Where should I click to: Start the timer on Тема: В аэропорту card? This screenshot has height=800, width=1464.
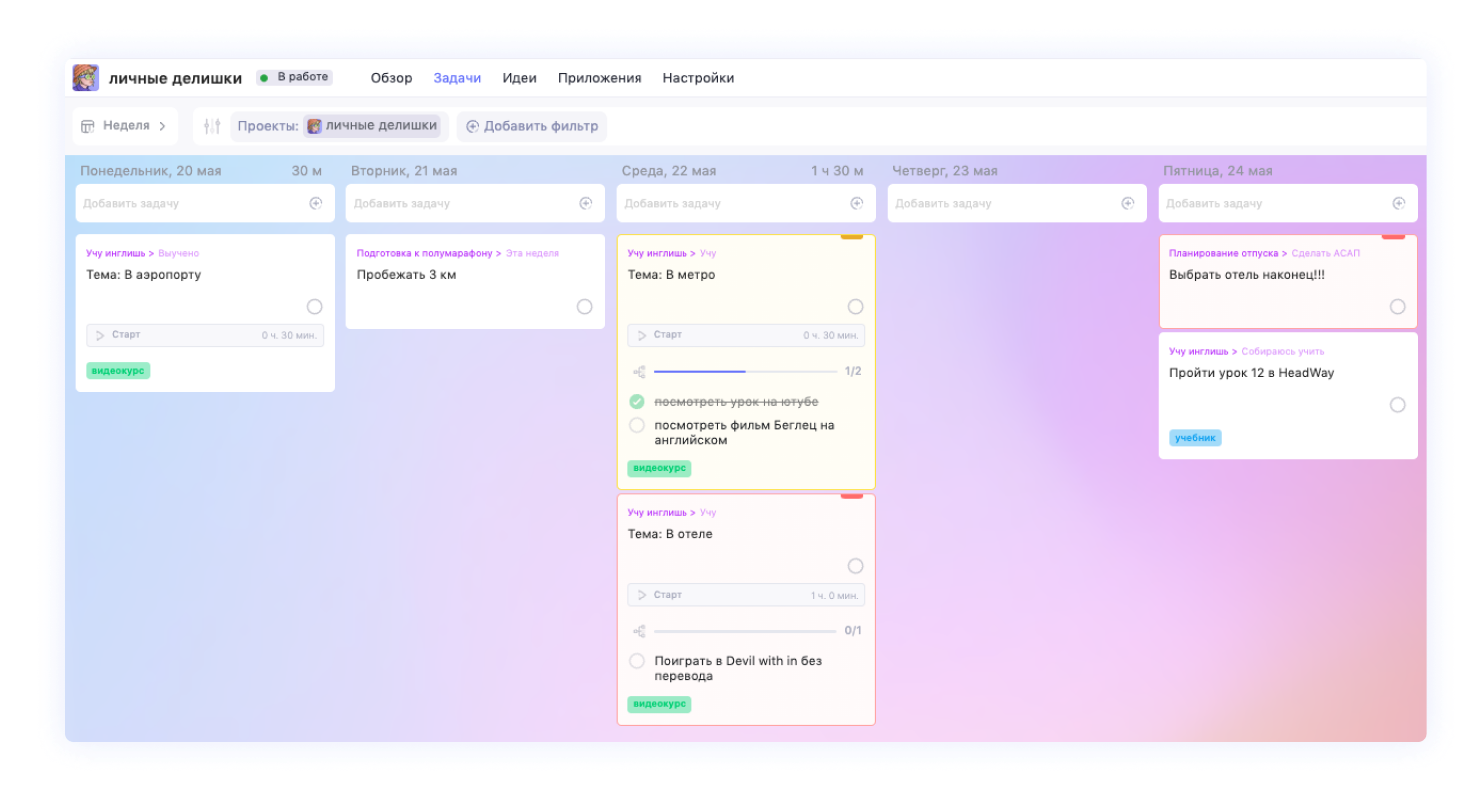(x=101, y=335)
